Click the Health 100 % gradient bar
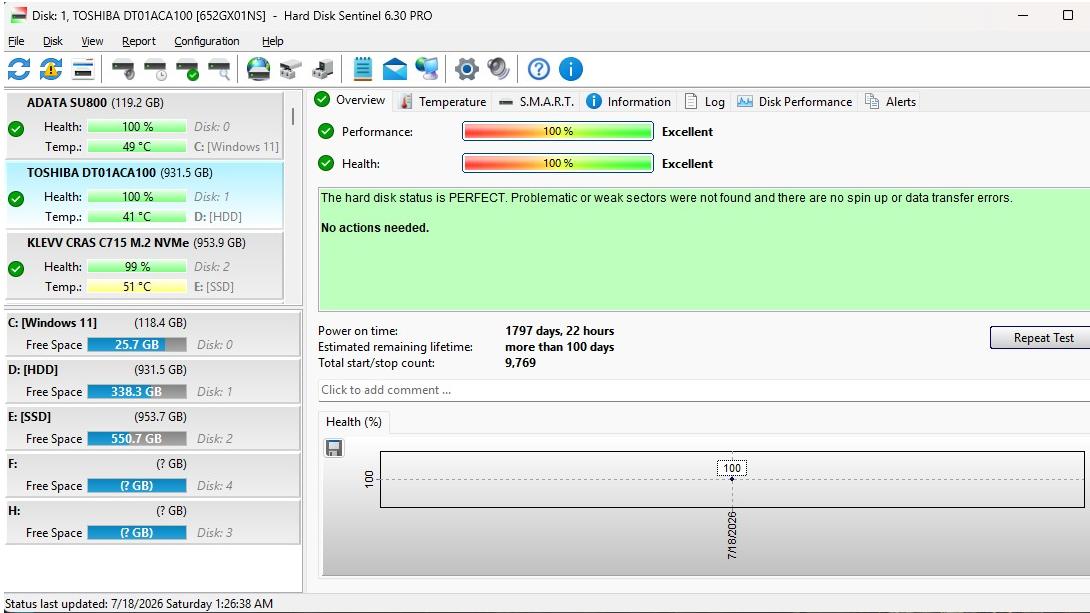The image size is (1090, 613). click(558, 163)
